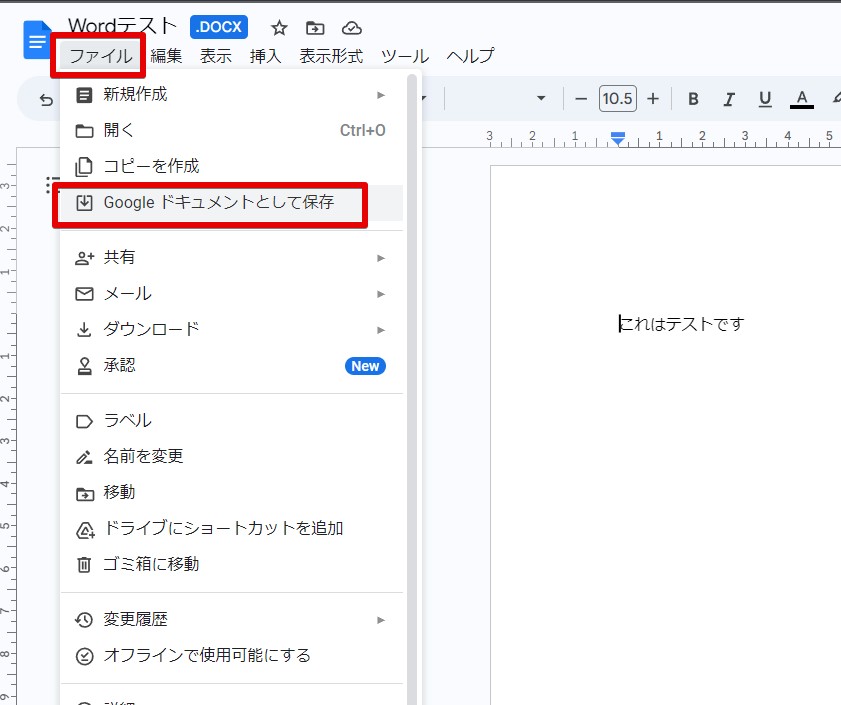This screenshot has height=705, width=841.
Task: Select ダウンロード menu entry
Action: point(231,329)
